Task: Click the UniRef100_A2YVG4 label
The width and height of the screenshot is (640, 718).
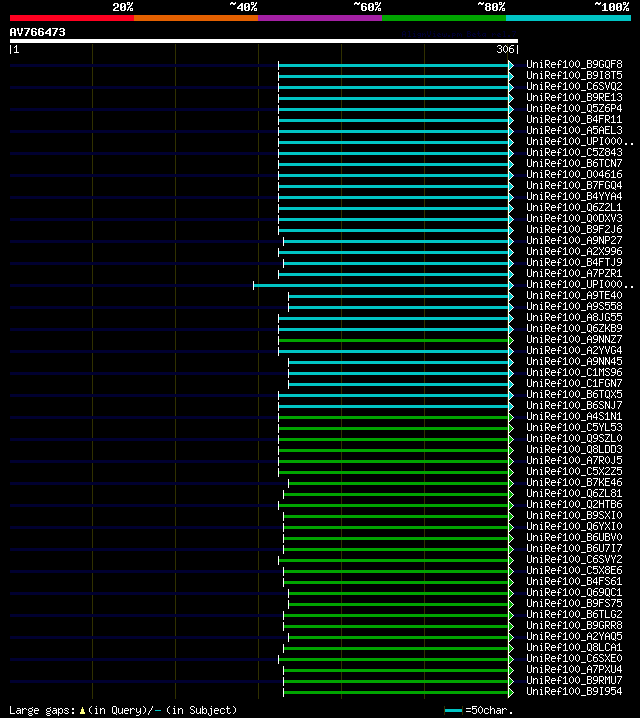Action: 574,350
